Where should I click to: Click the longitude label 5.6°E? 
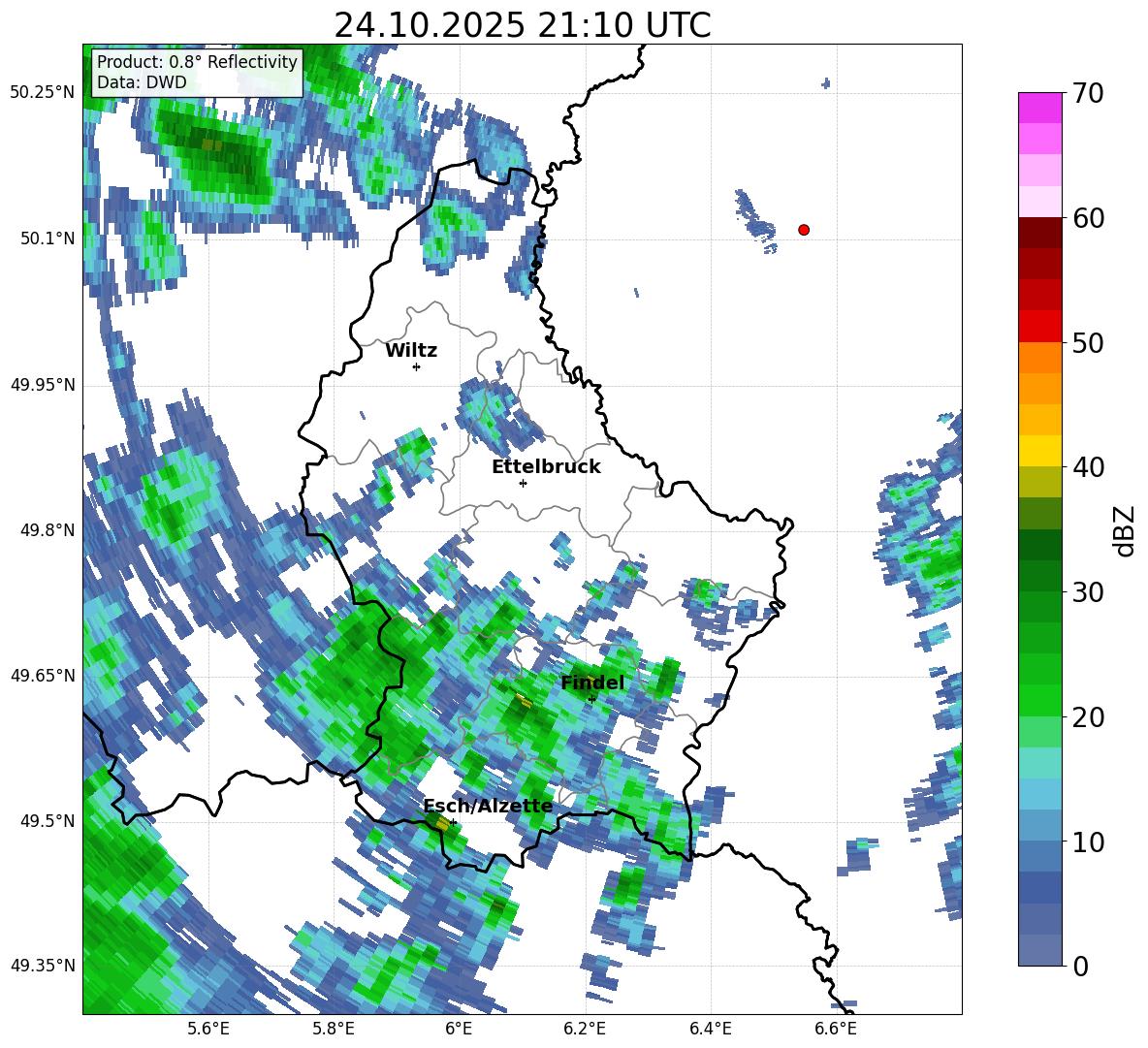(207, 1030)
